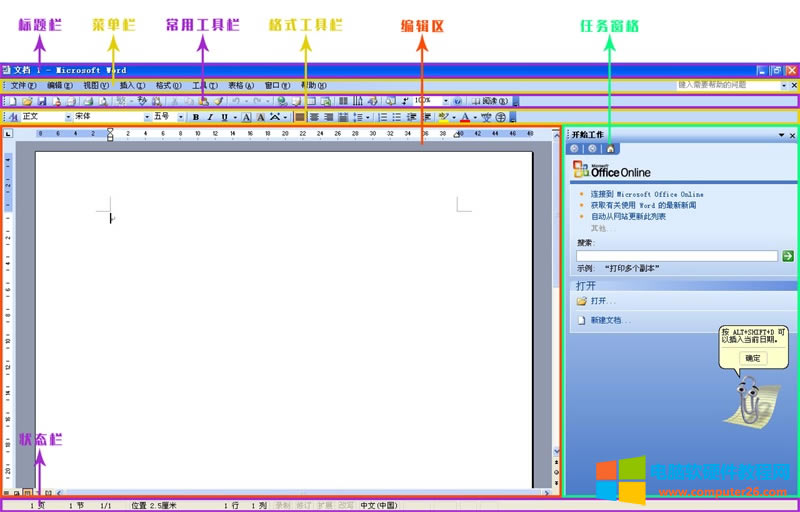Click 确定 in the assistant tip balloon
The width and height of the screenshot is (800, 512).
pos(753,359)
